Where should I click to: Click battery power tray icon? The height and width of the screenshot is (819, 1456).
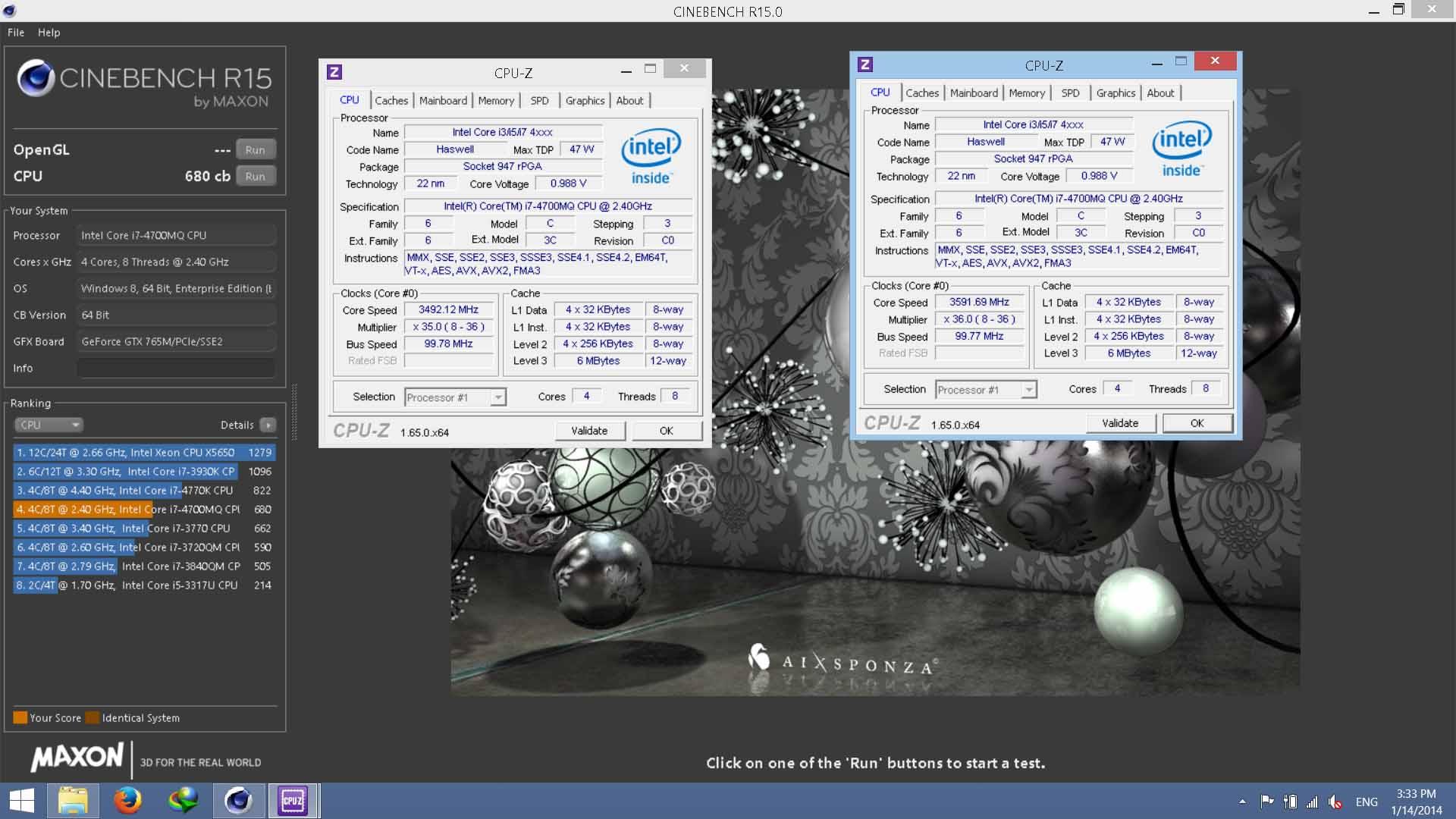pyautogui.click(x=1290, y=802)
